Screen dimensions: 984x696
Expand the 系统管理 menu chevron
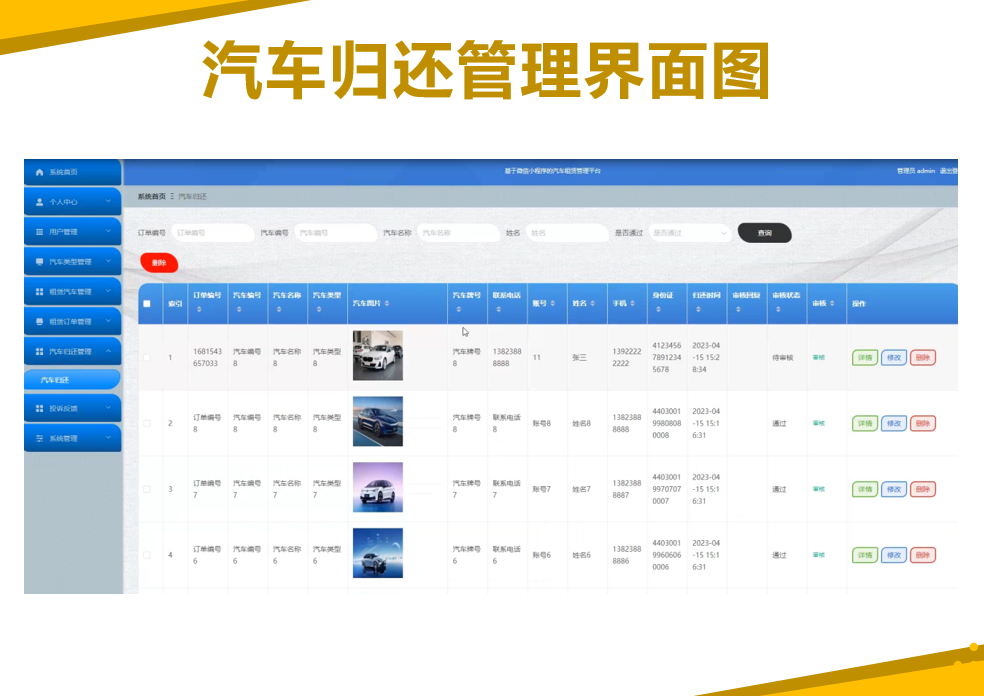click(108, 438)
